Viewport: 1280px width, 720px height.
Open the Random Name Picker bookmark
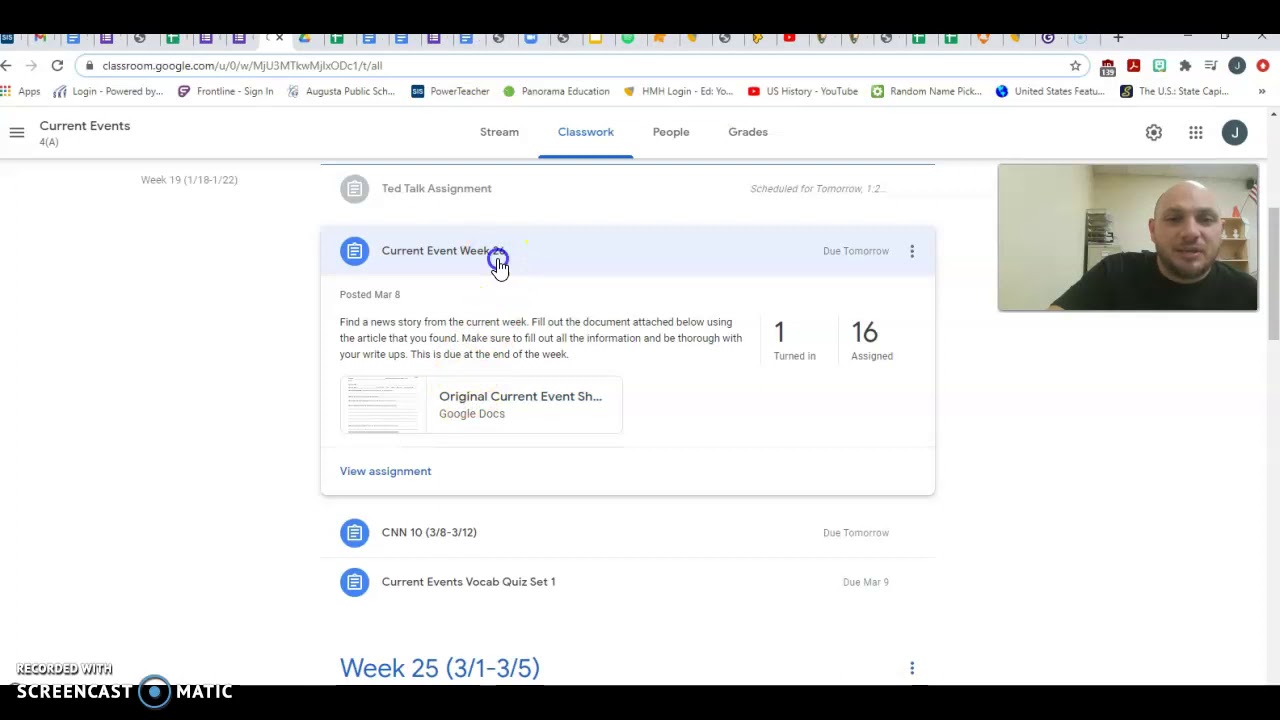point(927,91)
